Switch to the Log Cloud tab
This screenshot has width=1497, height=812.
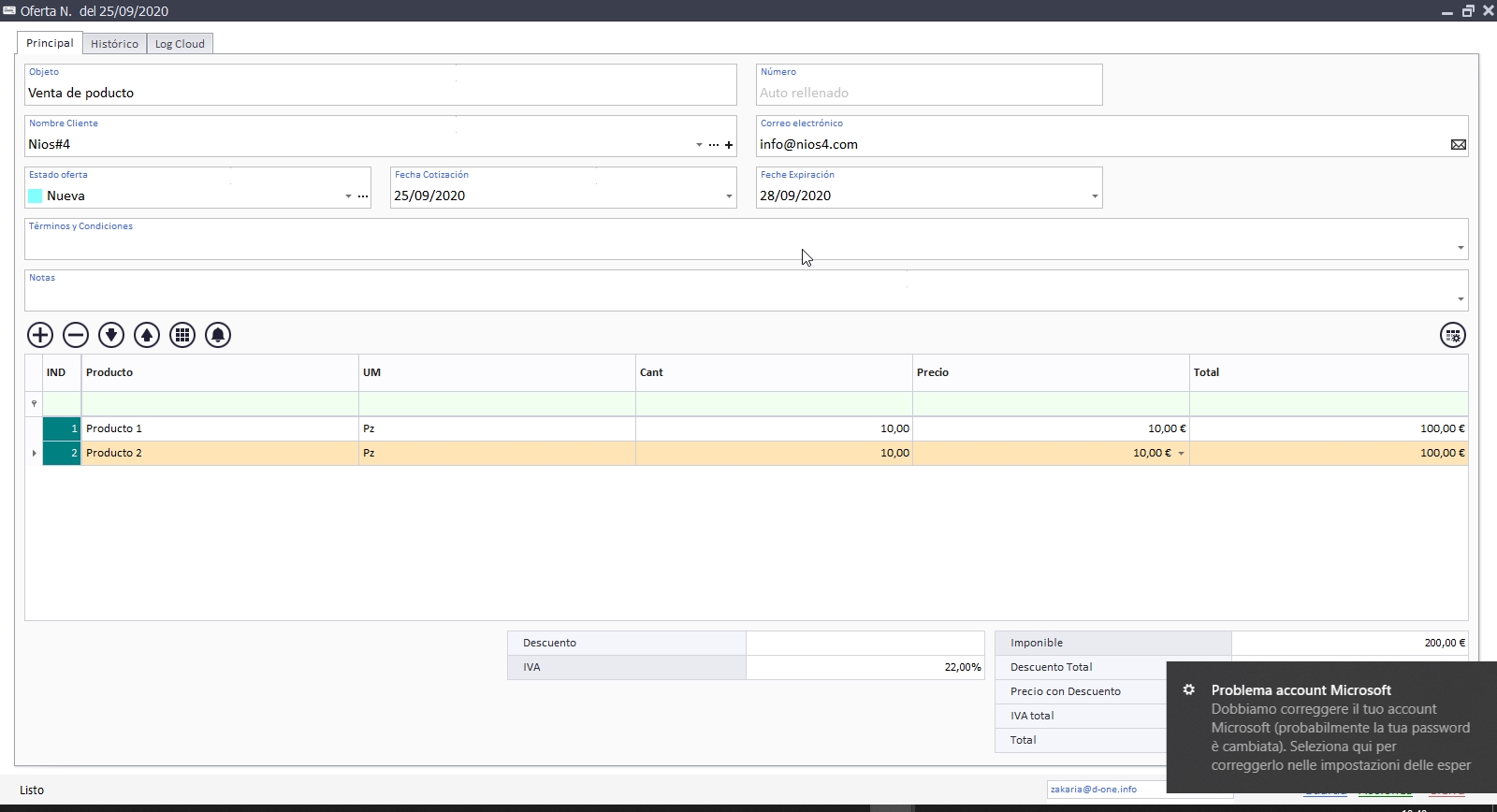point(180,44)
